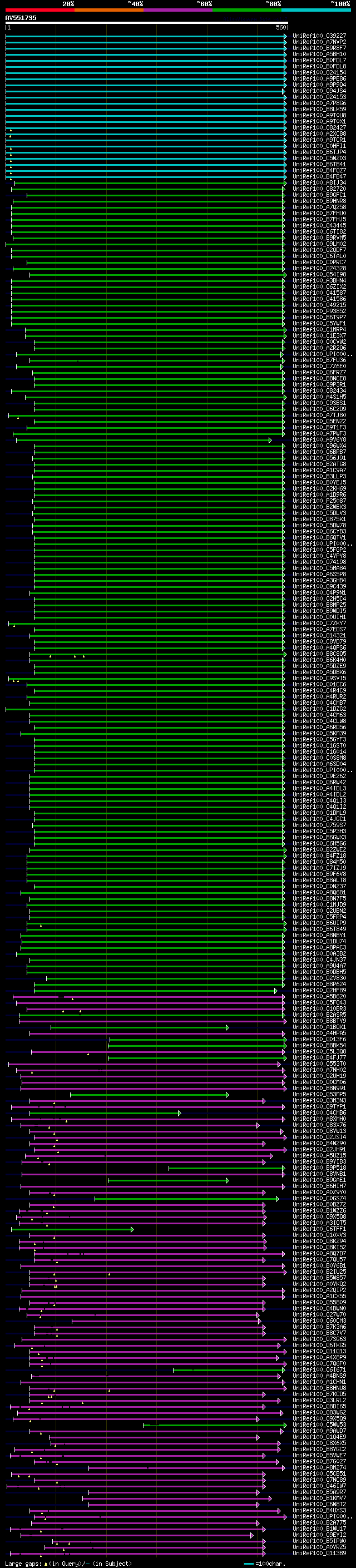Click hit label UniRef100_Q1DML9
The height and width of the screenshot is (1568, 356).
[319, 813]
